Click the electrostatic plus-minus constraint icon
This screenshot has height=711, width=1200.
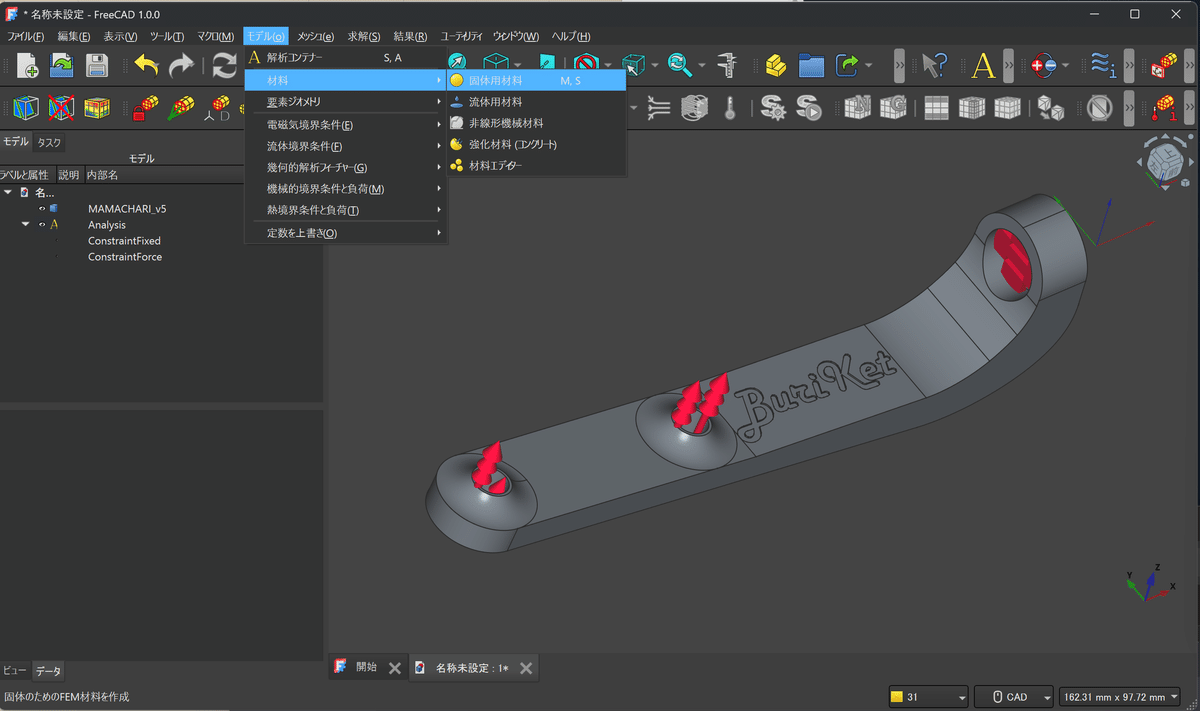pyautogui.click(x=1043, y=66)
